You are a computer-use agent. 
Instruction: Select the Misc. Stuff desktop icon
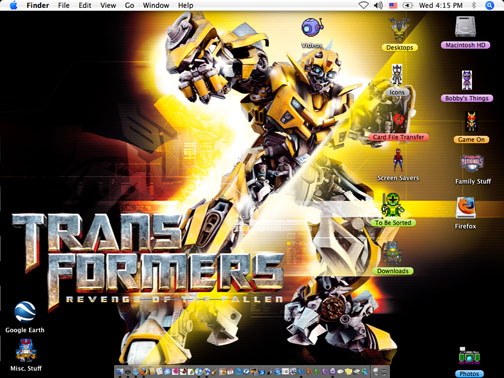click(x=26, y=350)
